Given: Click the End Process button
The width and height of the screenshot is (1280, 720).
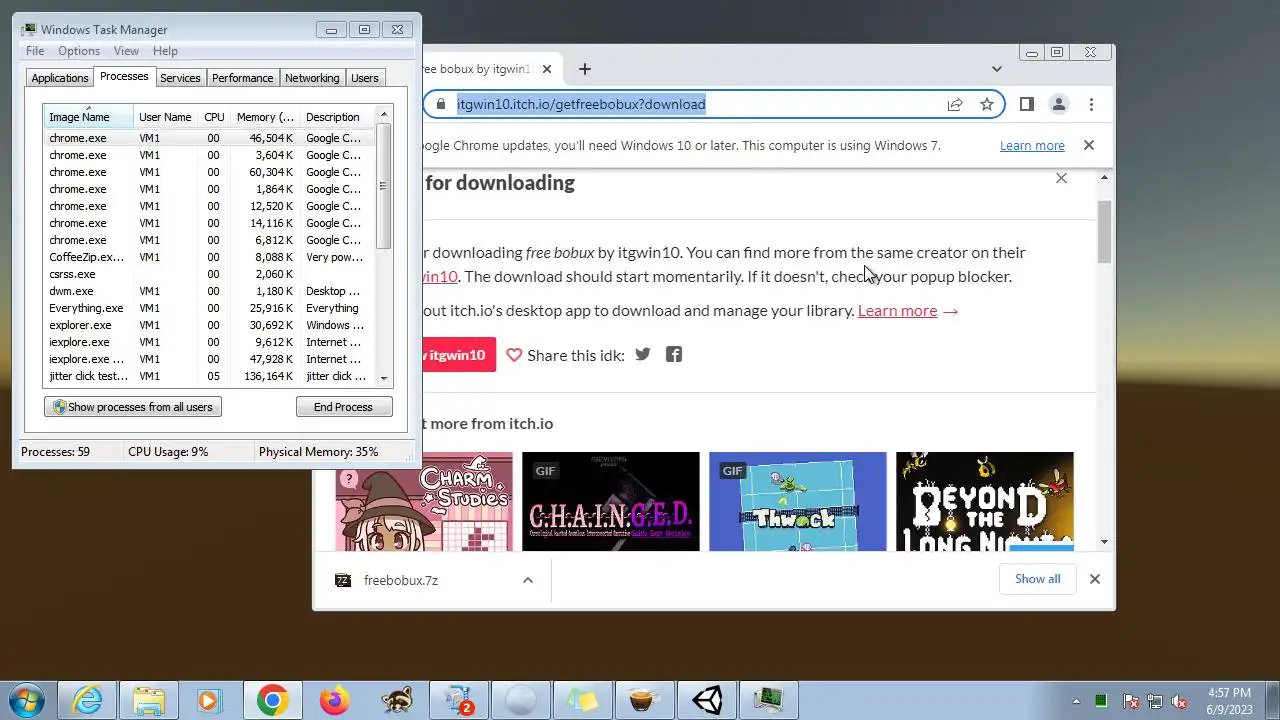Looking at the screenshot, I should click(343, 407).
